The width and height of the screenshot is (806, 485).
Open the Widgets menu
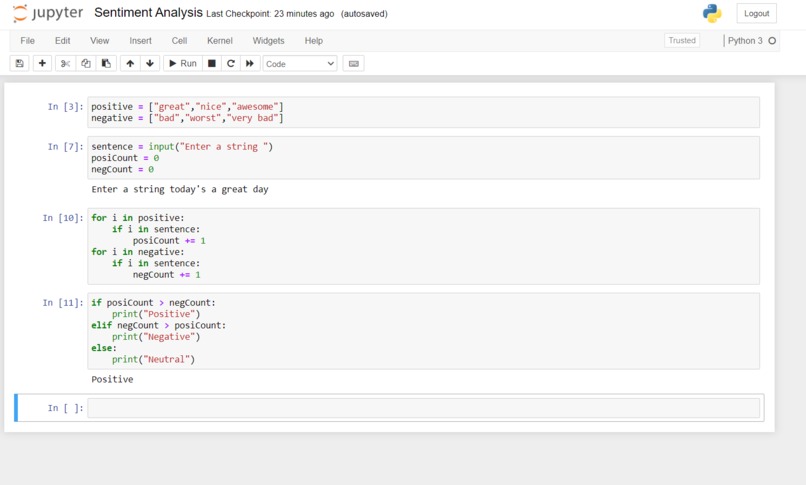(x=268, y=41)
